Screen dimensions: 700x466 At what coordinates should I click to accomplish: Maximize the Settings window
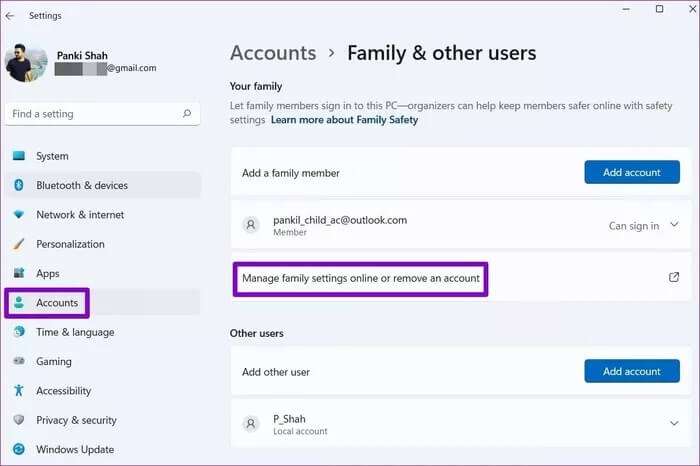[659, 9]
